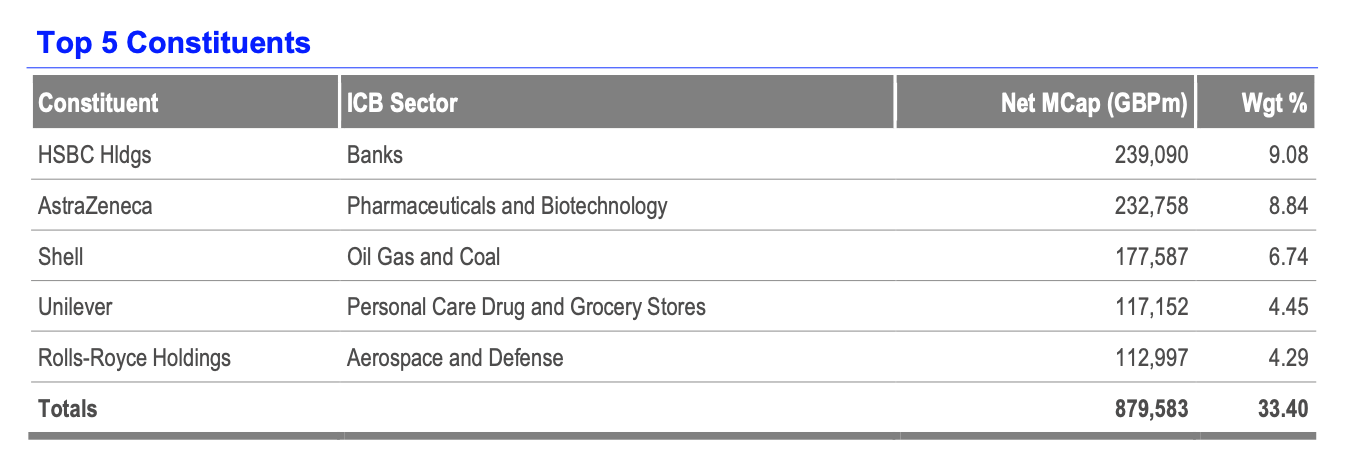Click AstraZeneca weight value 8.84
Screen dimensions: 1348x464
[x=1288, y=206]
